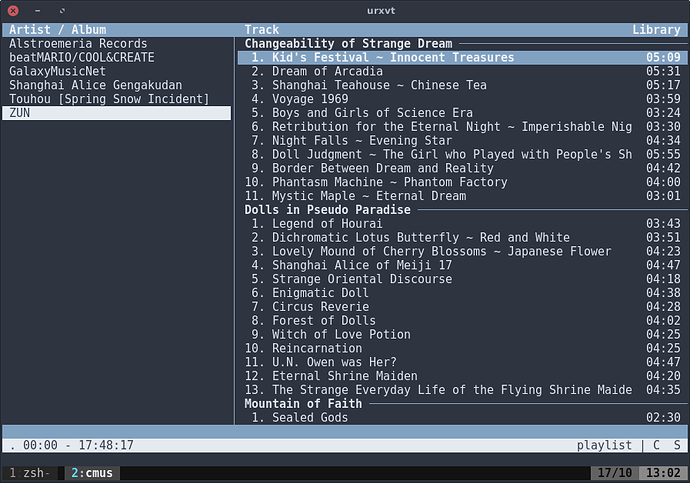Select track Eternal Shrine Maiden

(x=462, y=376)
